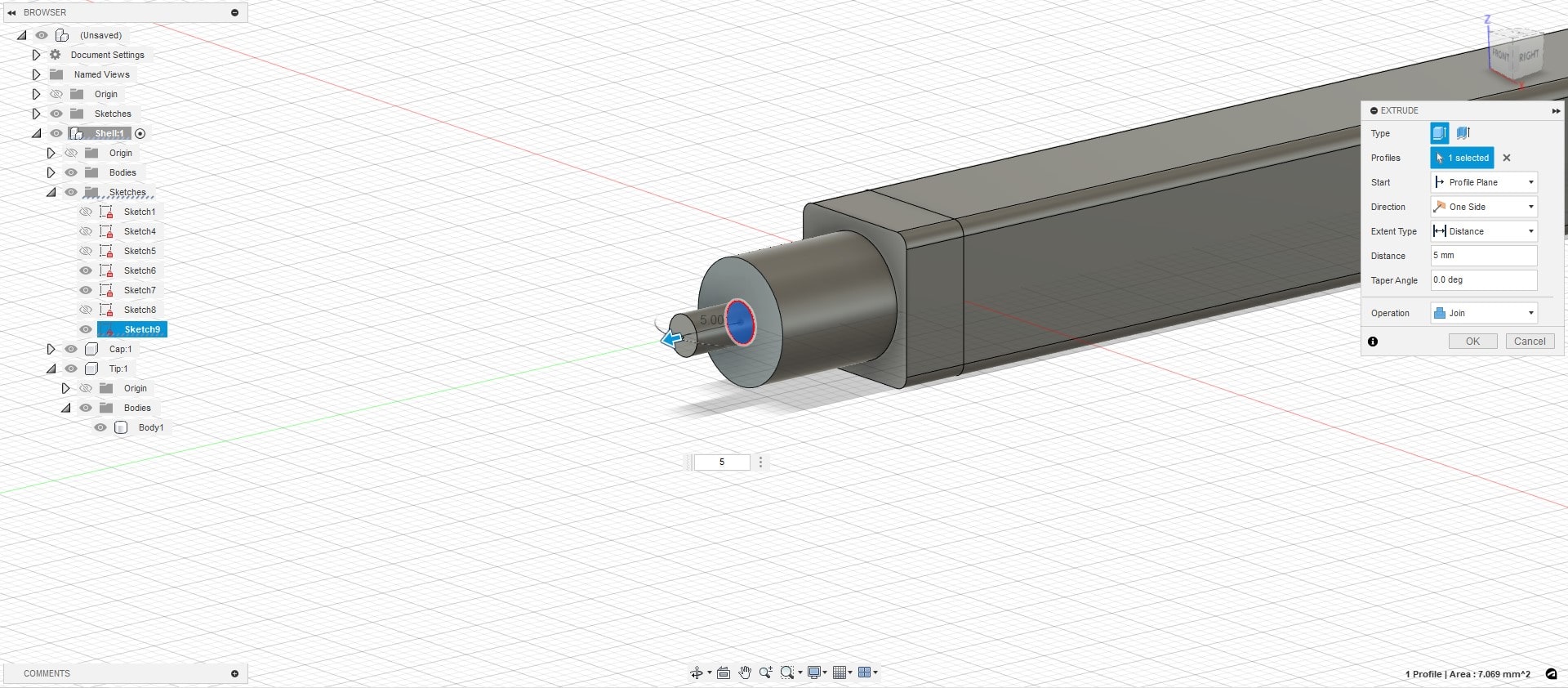Select the Tip:1 component label
This screenshot has height=688, width=1568.
click(x=118, y=369)
